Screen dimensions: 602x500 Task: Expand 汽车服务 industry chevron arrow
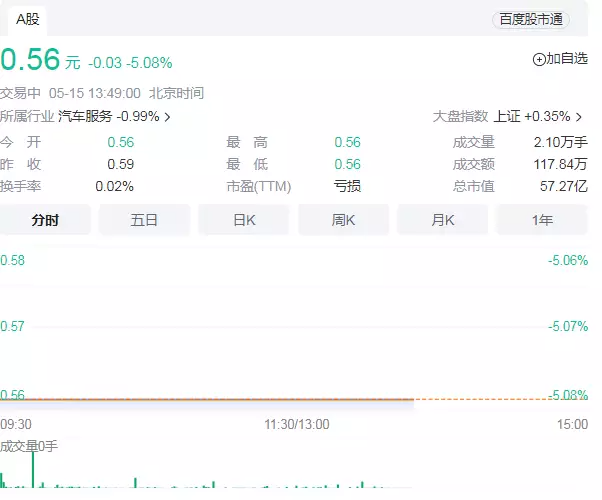point(167,117)
